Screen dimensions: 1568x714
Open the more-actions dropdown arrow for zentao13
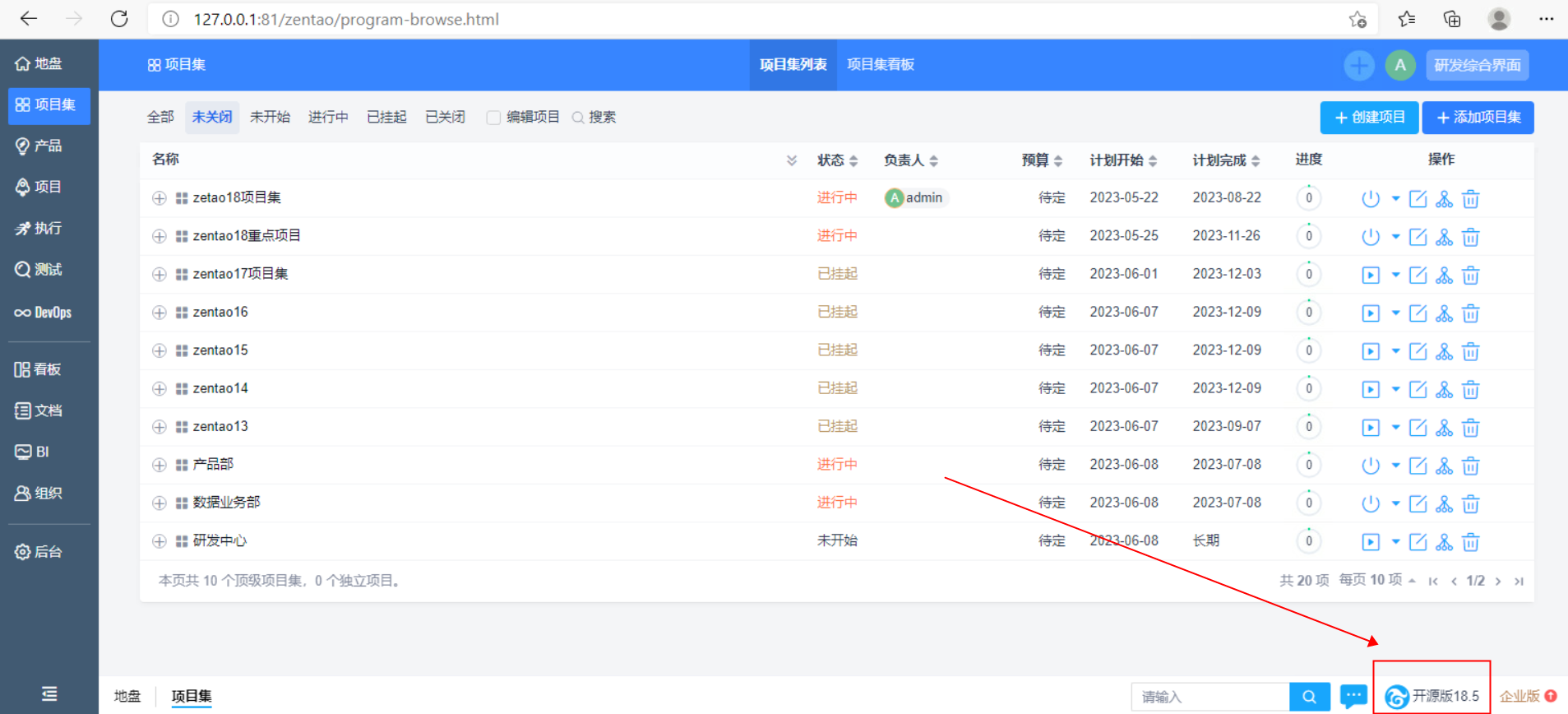[1395, 427]
